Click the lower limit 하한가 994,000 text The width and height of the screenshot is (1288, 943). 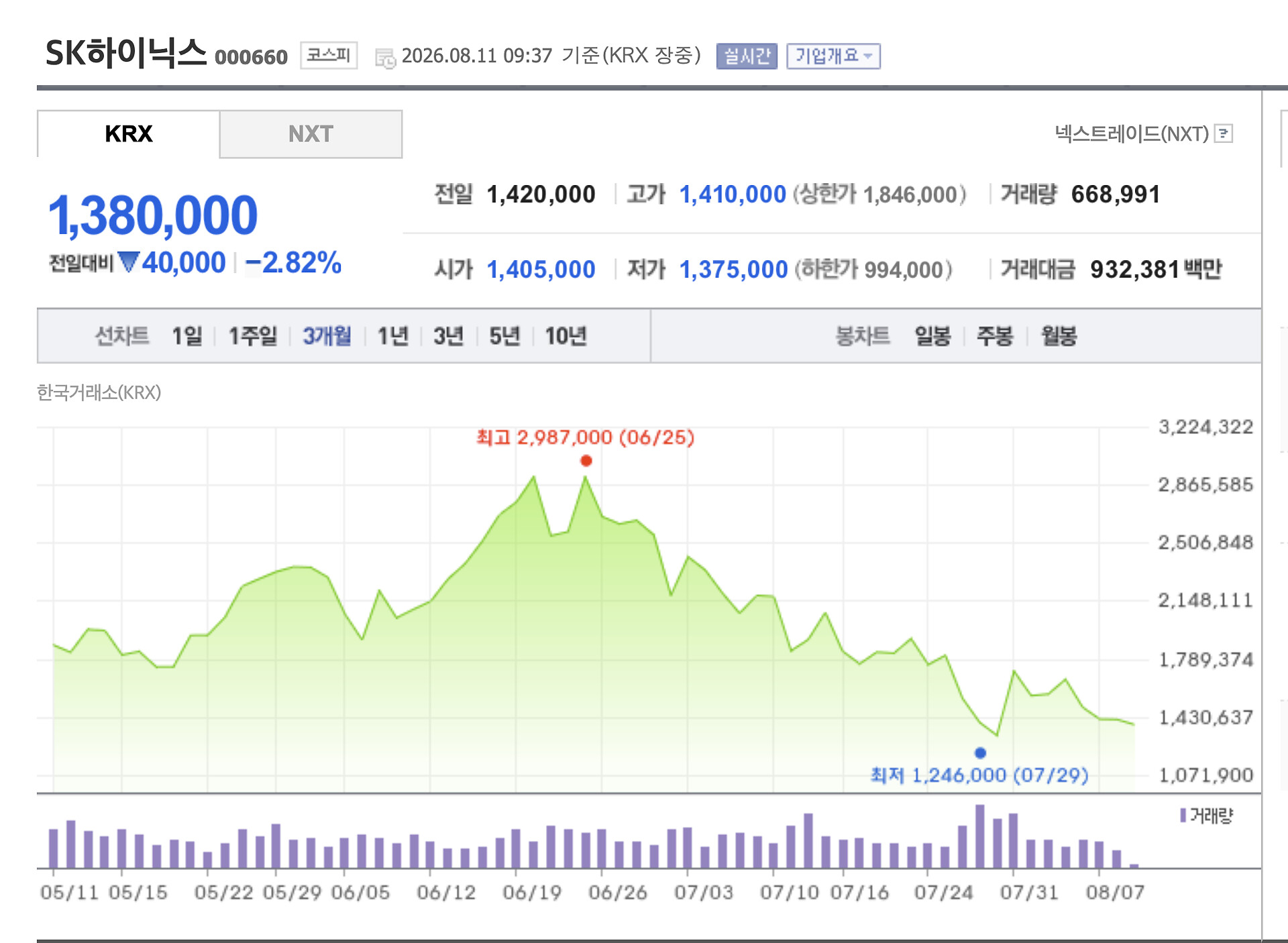pyautogui.click(x=873, y=270)
